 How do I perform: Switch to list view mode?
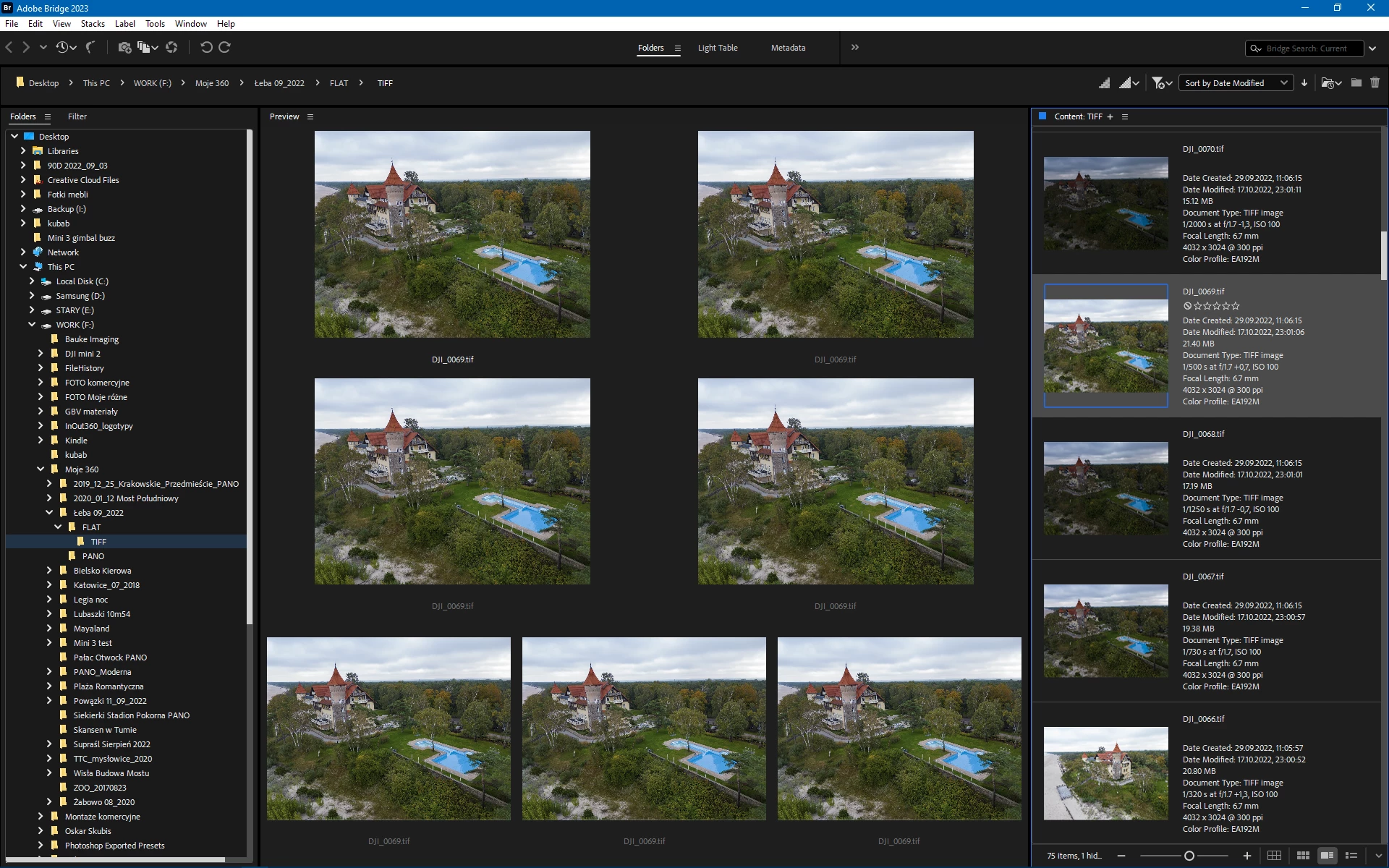coord(1351,856)
